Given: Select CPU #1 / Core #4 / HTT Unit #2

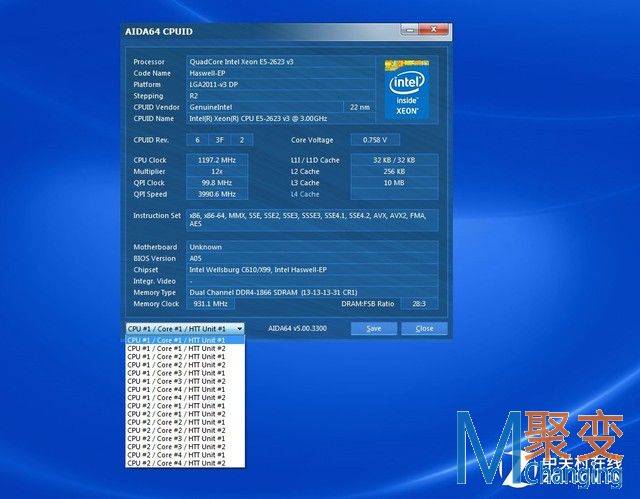Looking at the screenshot, I should coord(185,397).
